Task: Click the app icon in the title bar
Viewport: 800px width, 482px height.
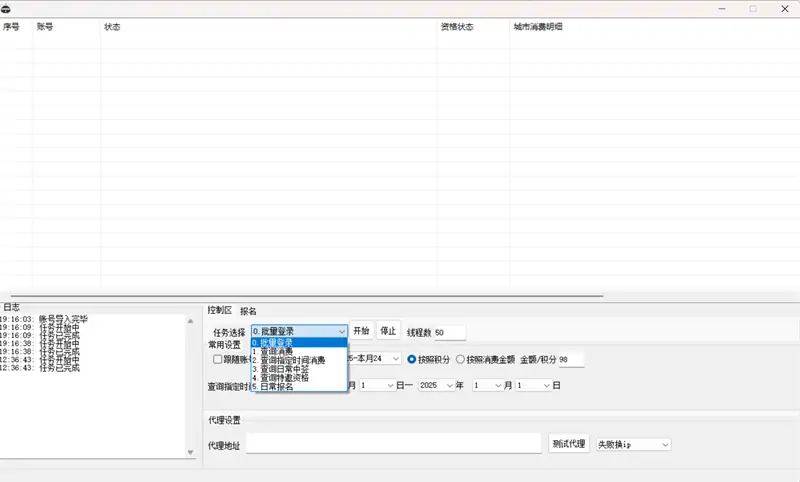Action: 7,8
